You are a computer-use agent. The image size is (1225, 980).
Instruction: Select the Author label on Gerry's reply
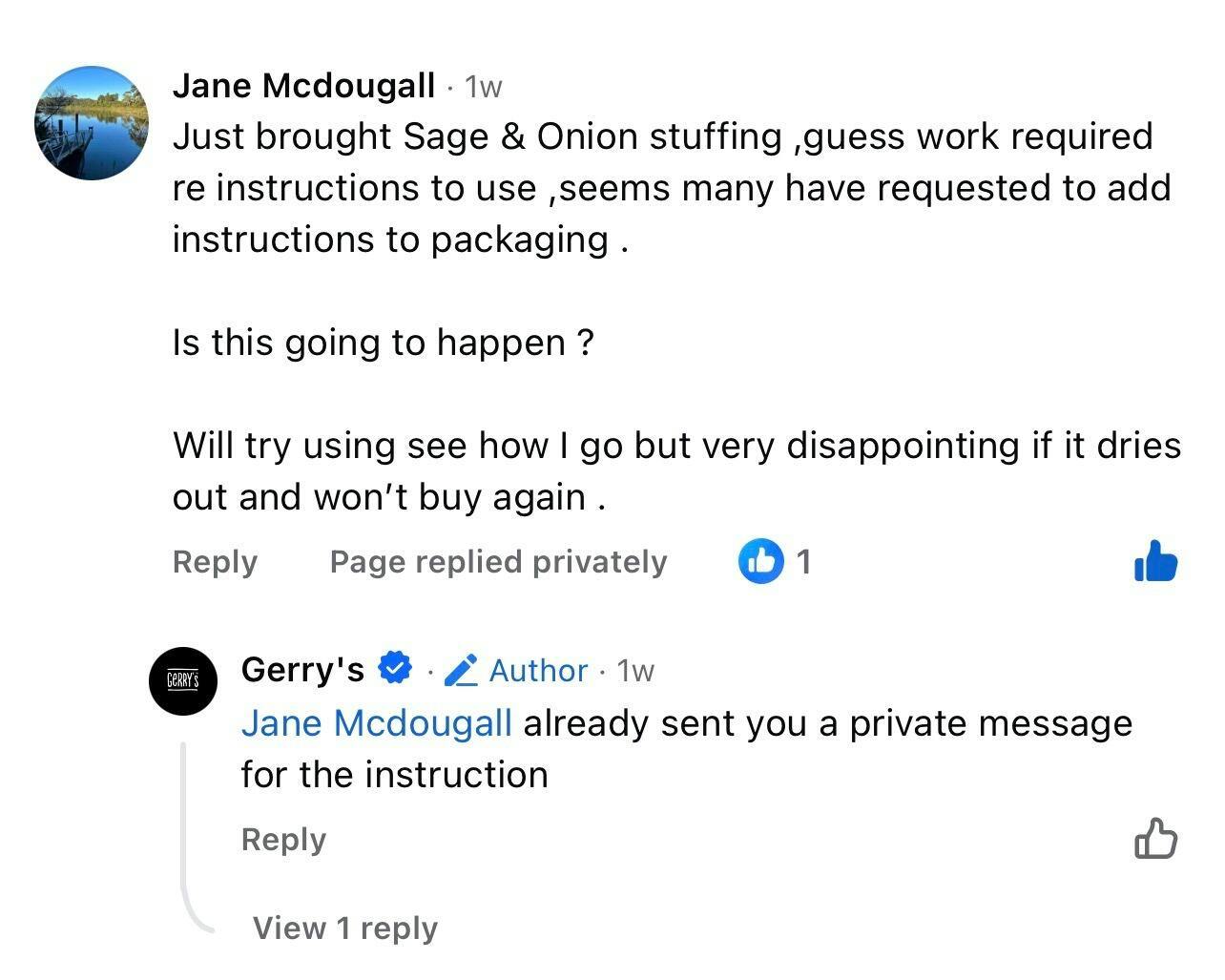coord(538,671)
